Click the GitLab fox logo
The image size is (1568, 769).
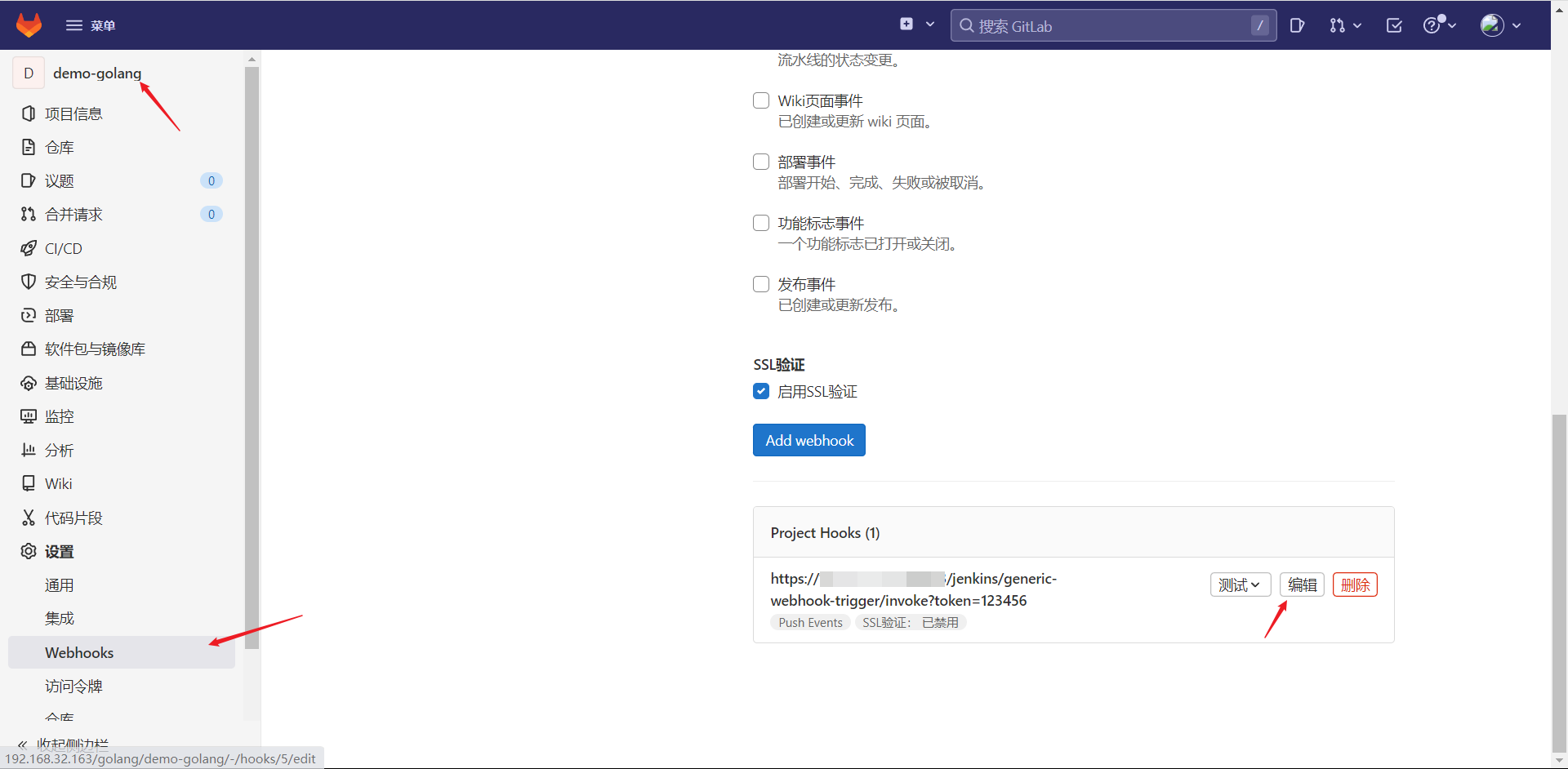pos(29,25)
